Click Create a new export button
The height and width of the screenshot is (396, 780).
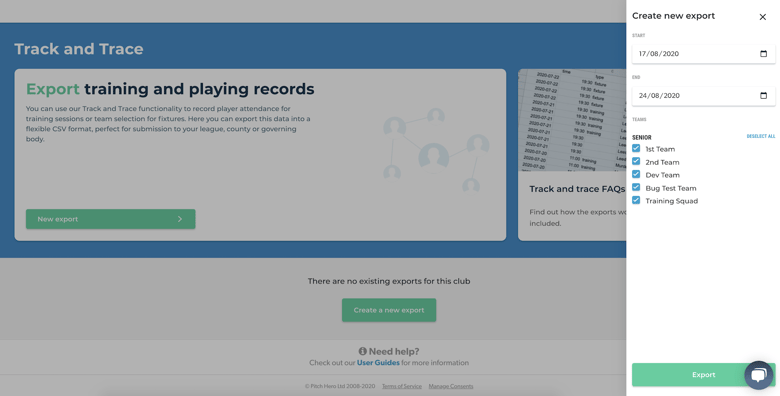(x=389, y=310)
